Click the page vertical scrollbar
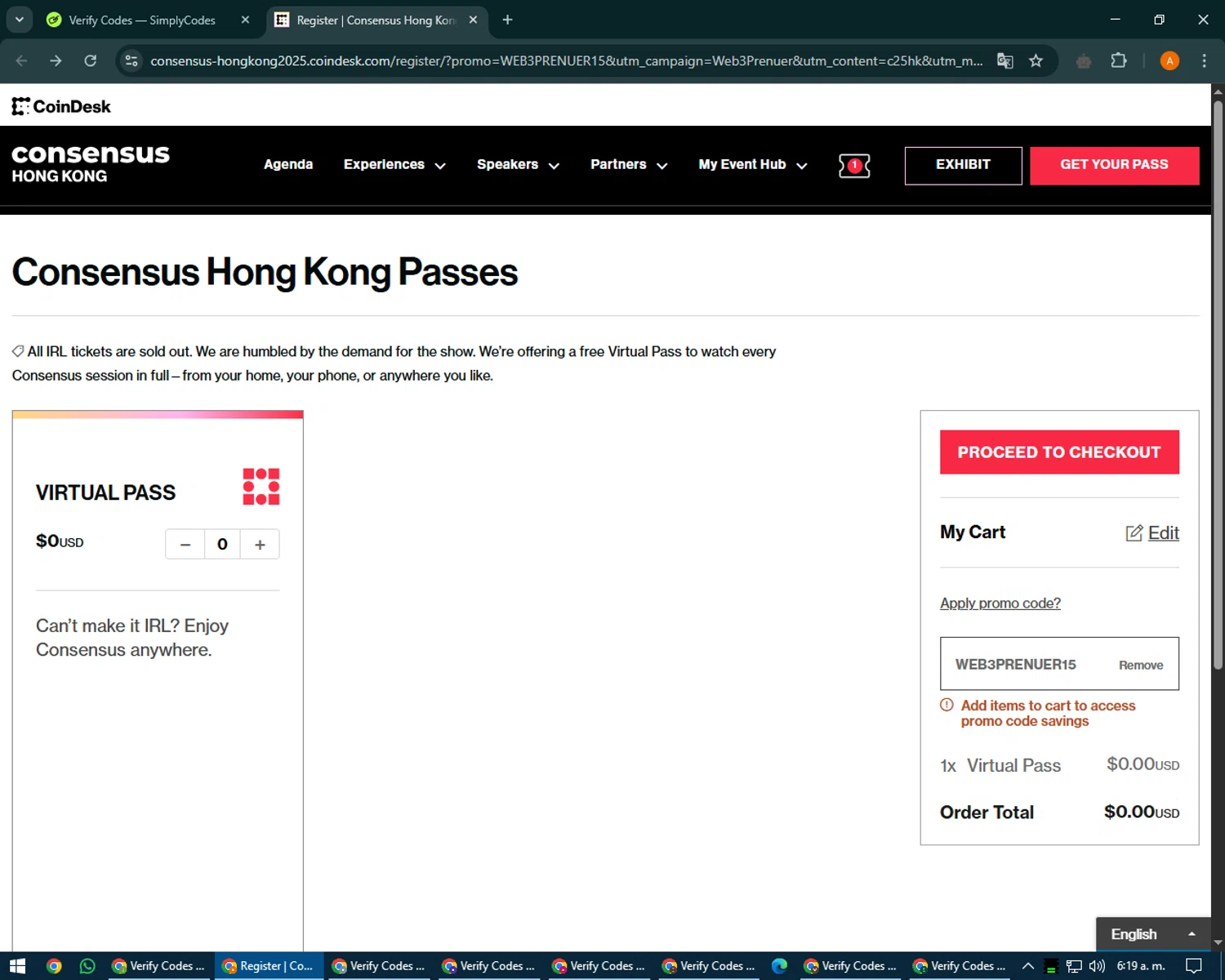The image size is (1225, 980). [x=1218, y=384]
